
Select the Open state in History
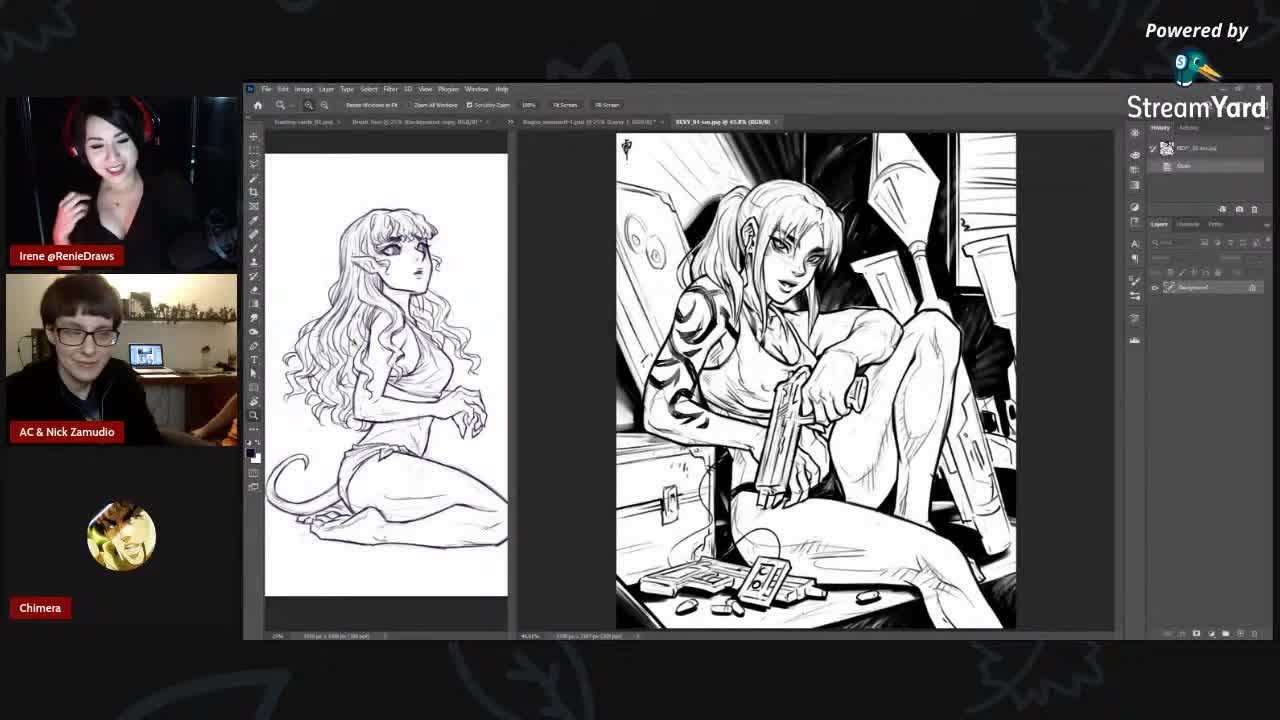pos(1207,166)
